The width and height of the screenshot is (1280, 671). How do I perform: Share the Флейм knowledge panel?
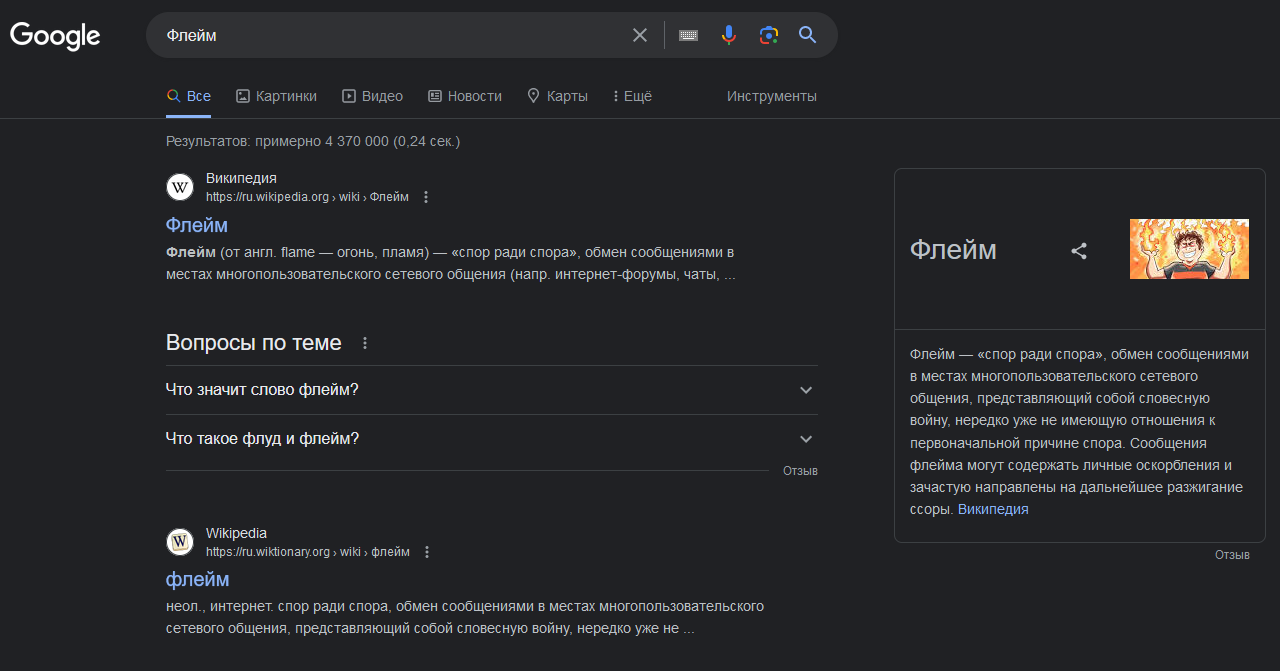[1079, 251]
